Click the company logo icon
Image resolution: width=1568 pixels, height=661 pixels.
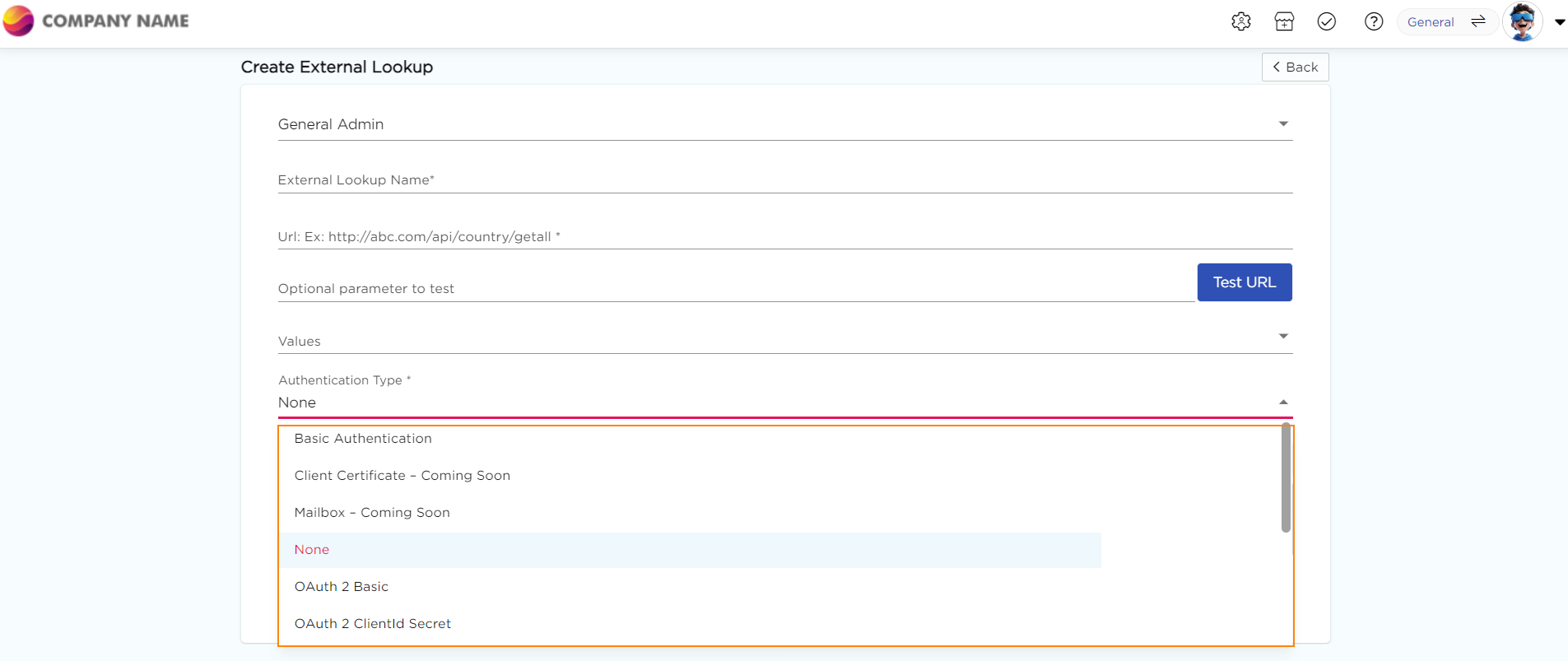pyautogui.click(x=18, y=21)
